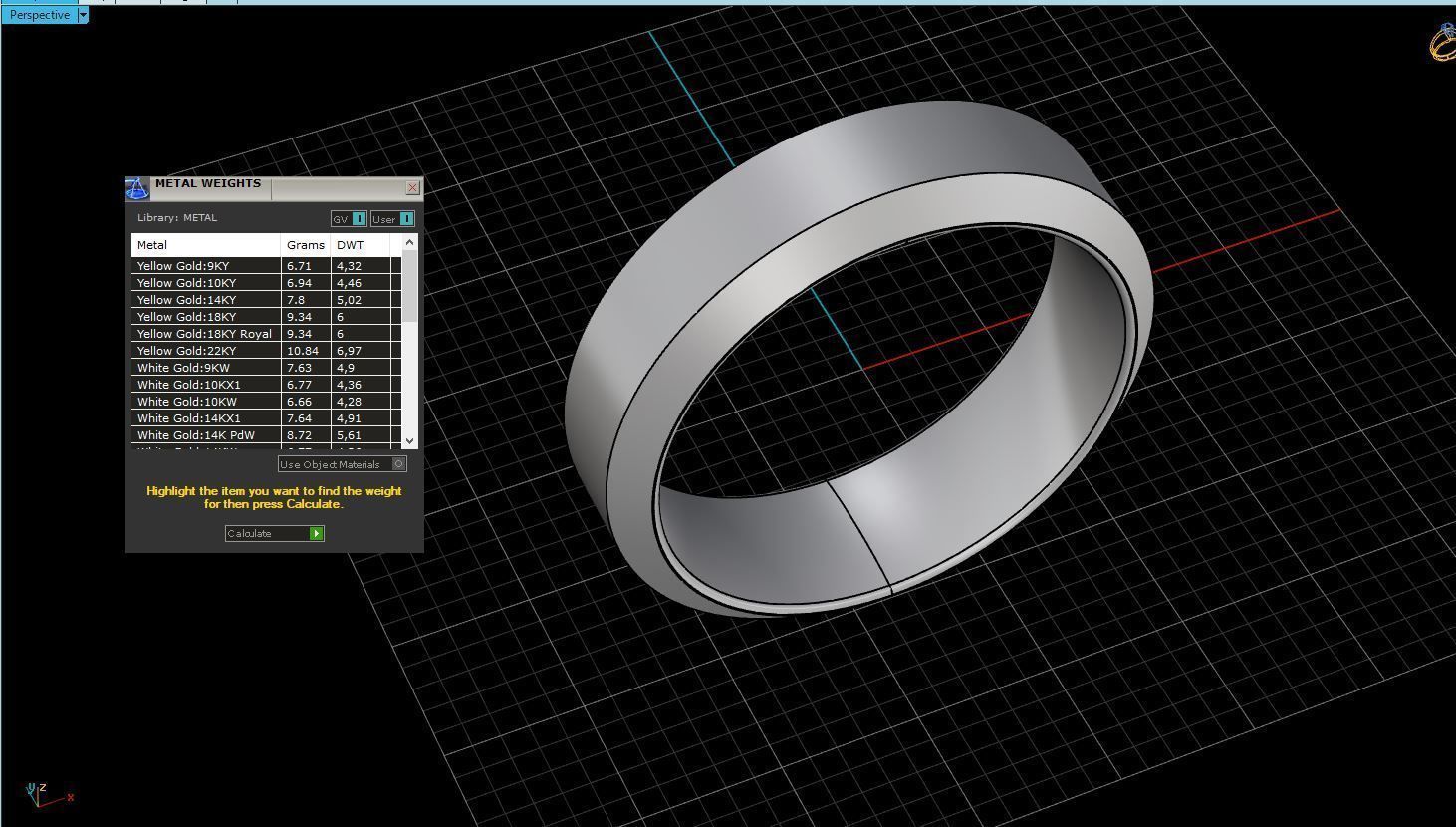The image size is (1456, 827).
Task: Open the Perspective viewport dropdown arrow
Action: [x=83, y=15]
